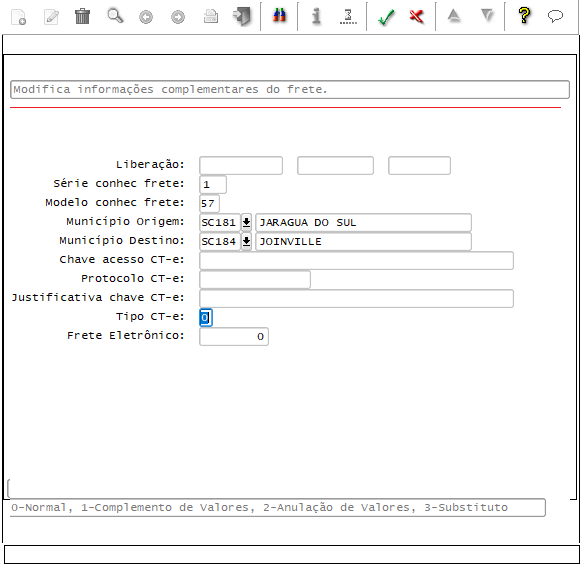Click the '0-Normal, 1-Complemento de Valores' hint text
Screen dimensions: 585x572
pyautogui.click(x=259, y=507)
